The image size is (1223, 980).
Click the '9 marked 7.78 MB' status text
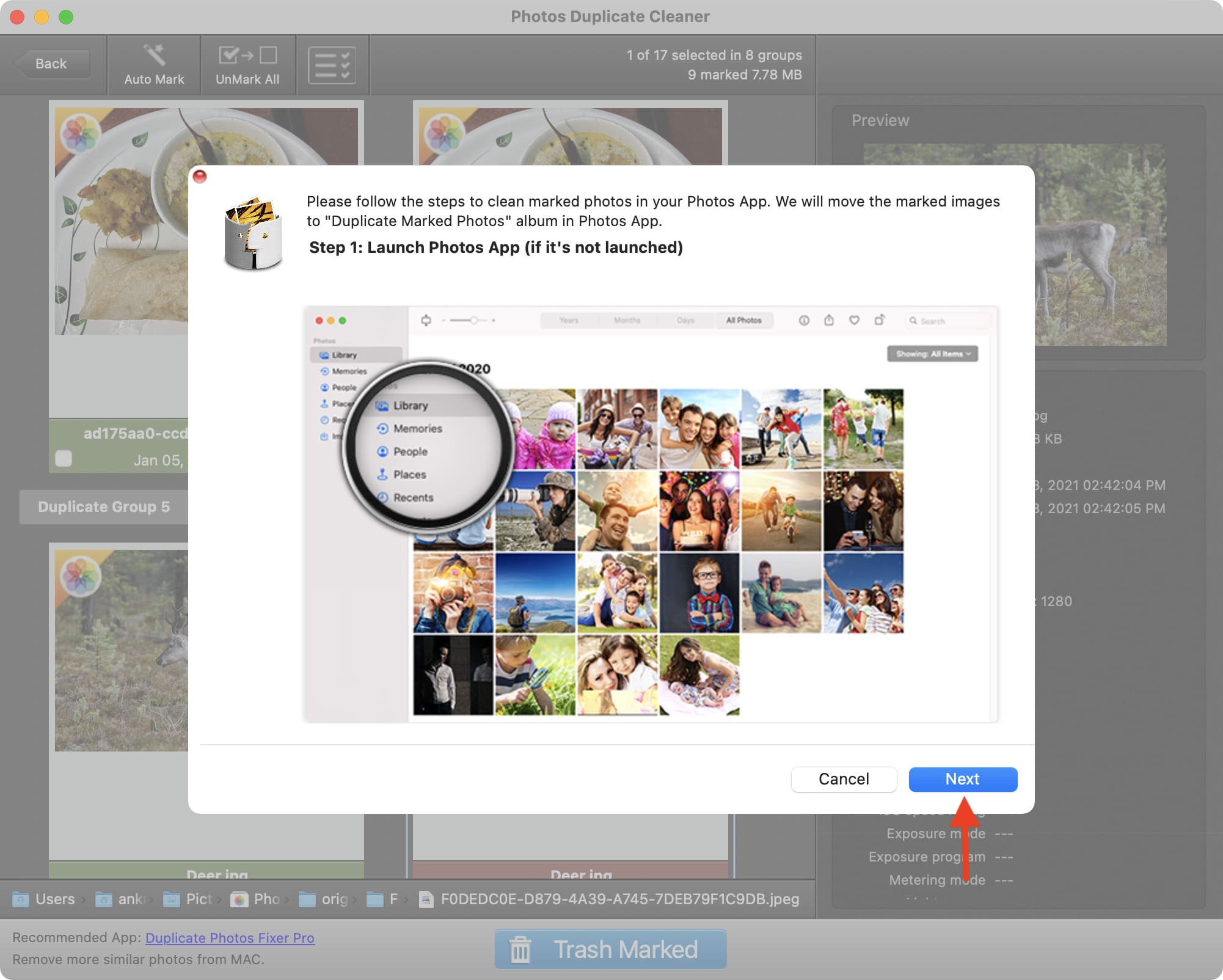745,75
